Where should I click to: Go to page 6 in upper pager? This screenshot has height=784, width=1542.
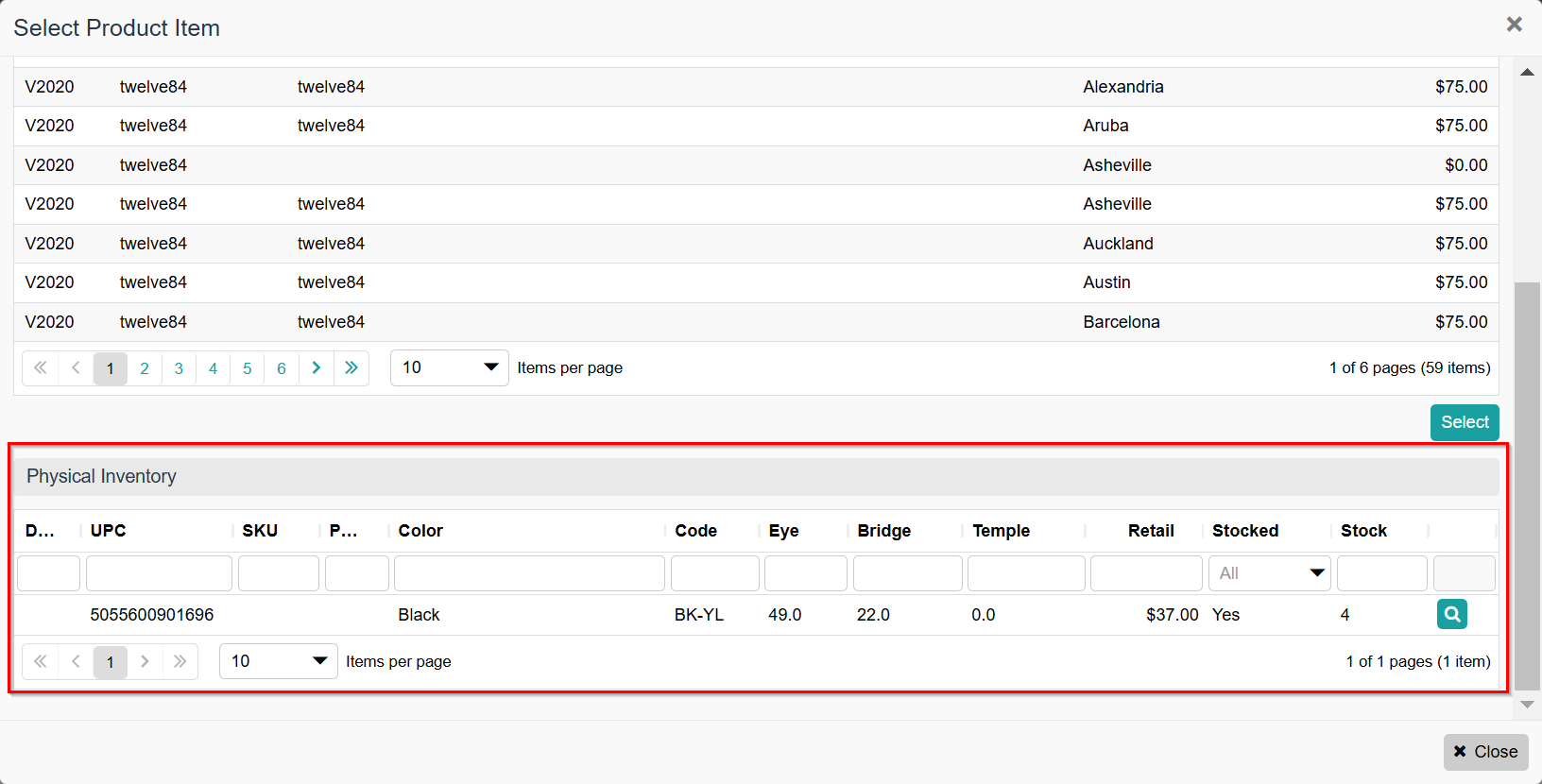click(282, 368)
